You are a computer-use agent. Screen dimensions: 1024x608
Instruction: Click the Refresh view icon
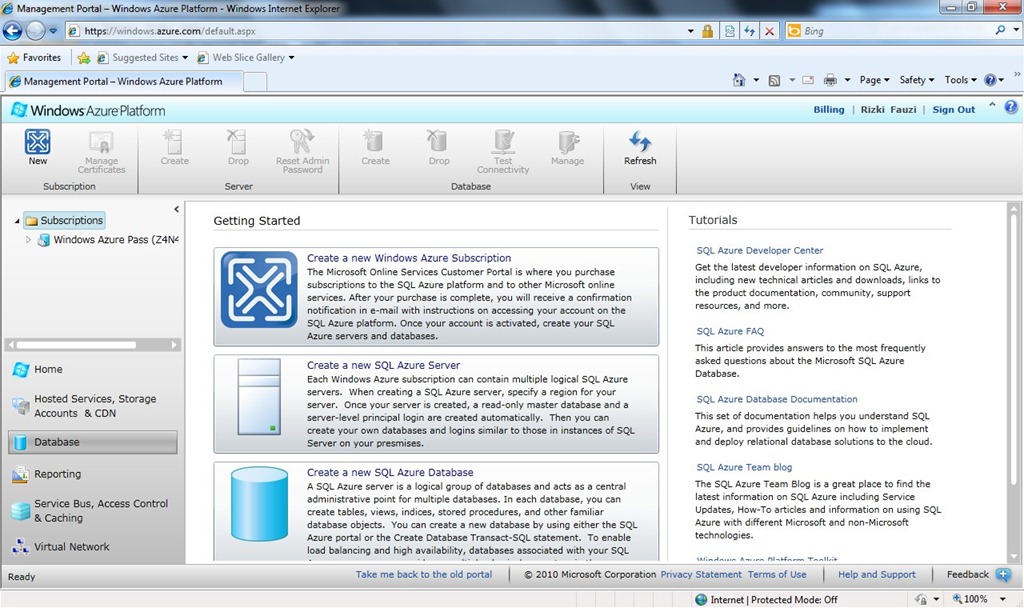[640, 142]
